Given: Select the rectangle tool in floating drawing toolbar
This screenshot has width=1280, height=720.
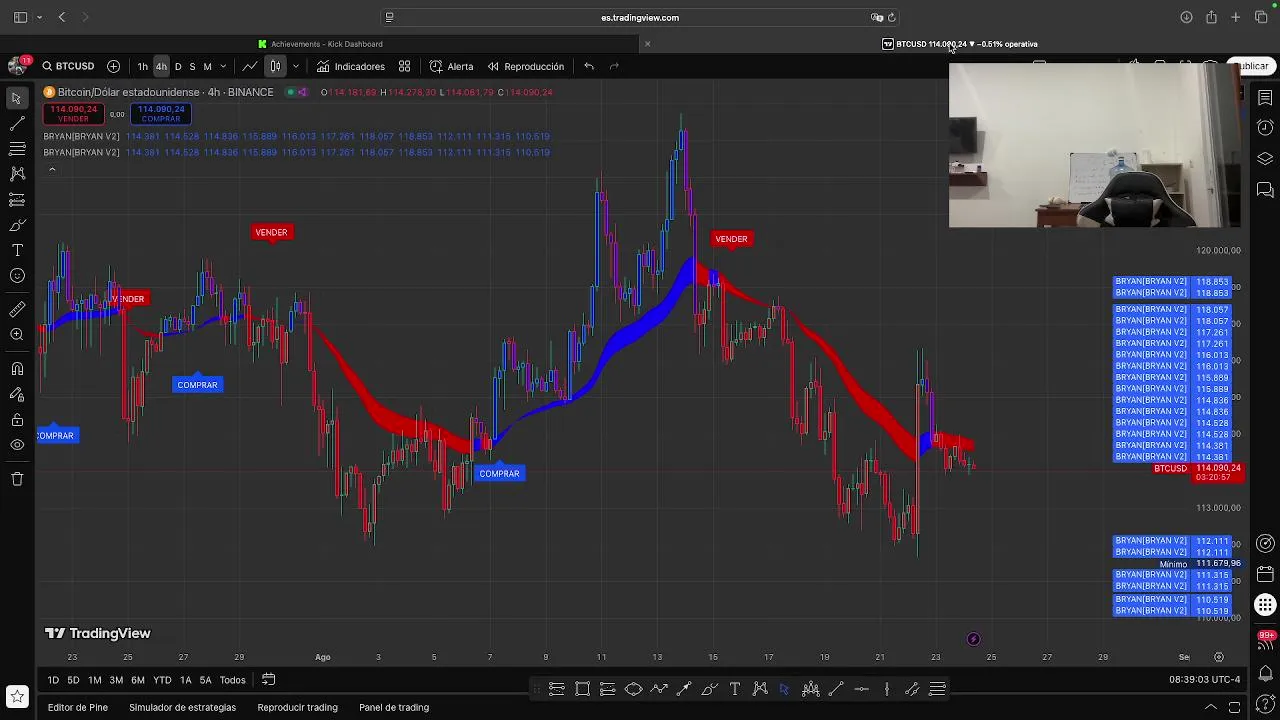Looking at the screenshot, I should tap(582, 689).
